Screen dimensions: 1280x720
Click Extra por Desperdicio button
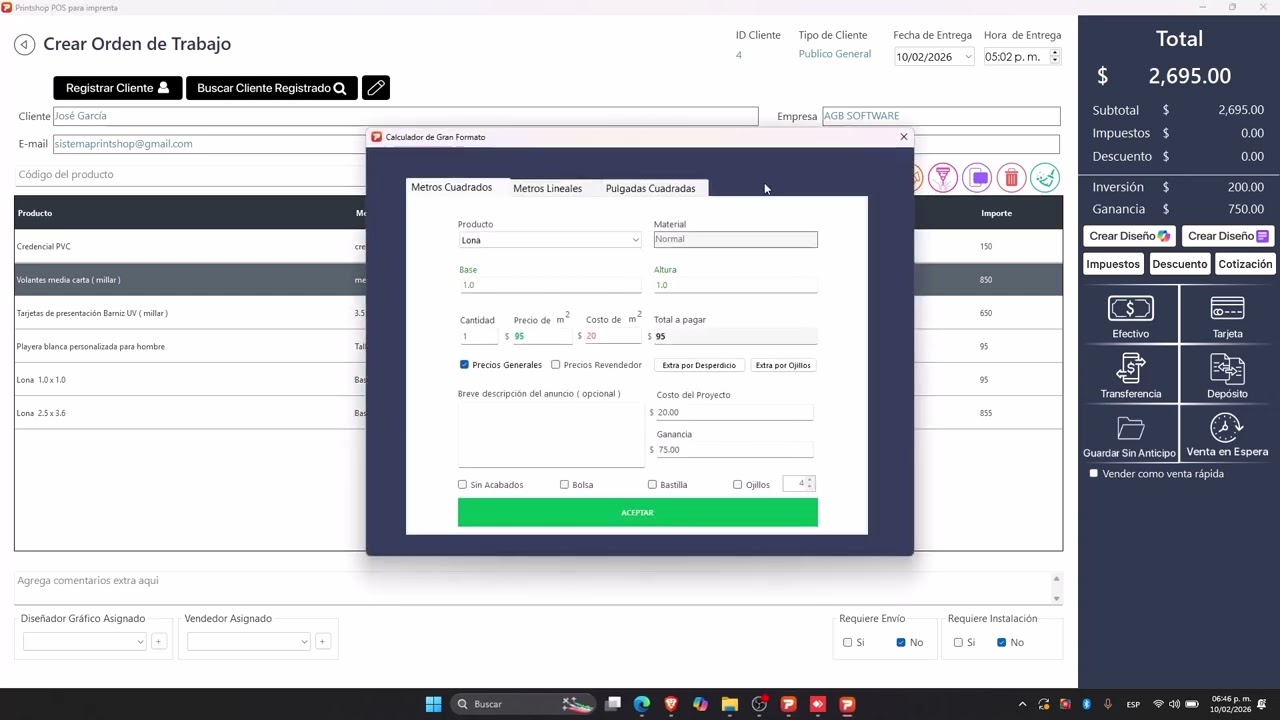click(699, 365)
